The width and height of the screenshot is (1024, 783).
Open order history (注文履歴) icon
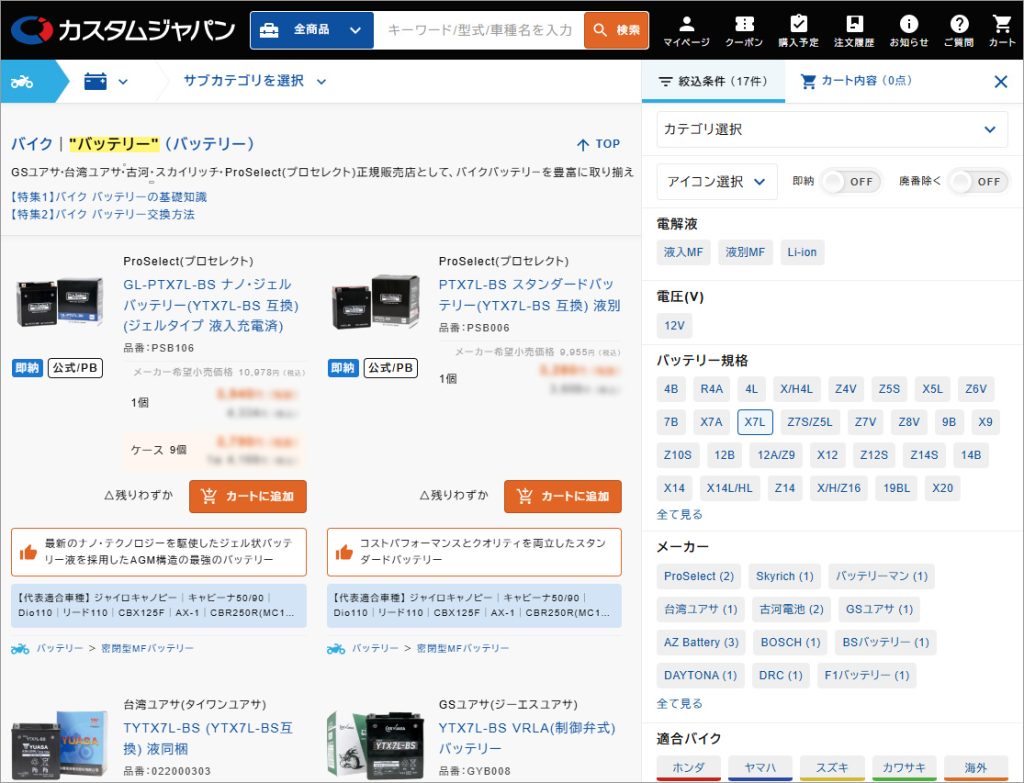pyautogui.click(x=854, y=31)
